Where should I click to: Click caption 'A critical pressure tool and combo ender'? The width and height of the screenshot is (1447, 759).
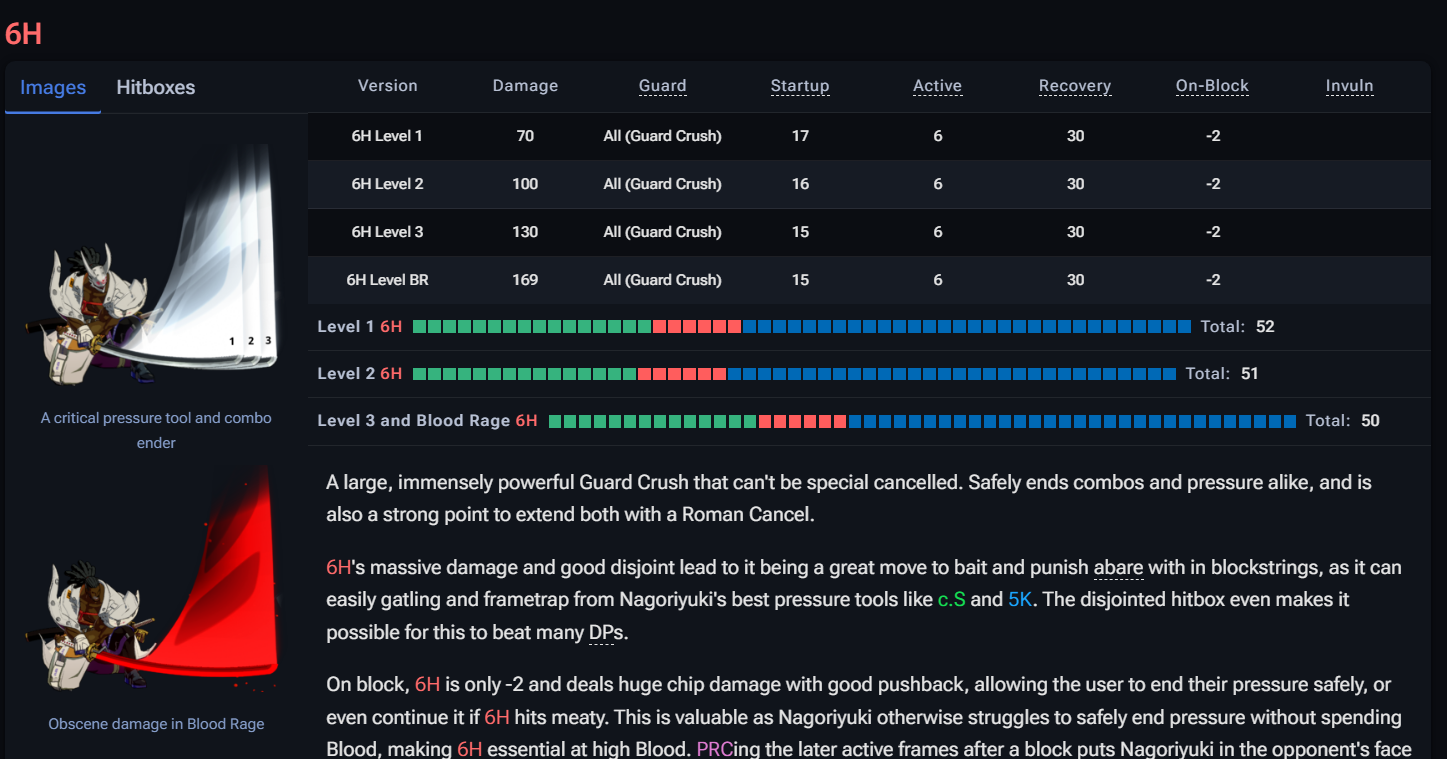click(x=156, y=430)
